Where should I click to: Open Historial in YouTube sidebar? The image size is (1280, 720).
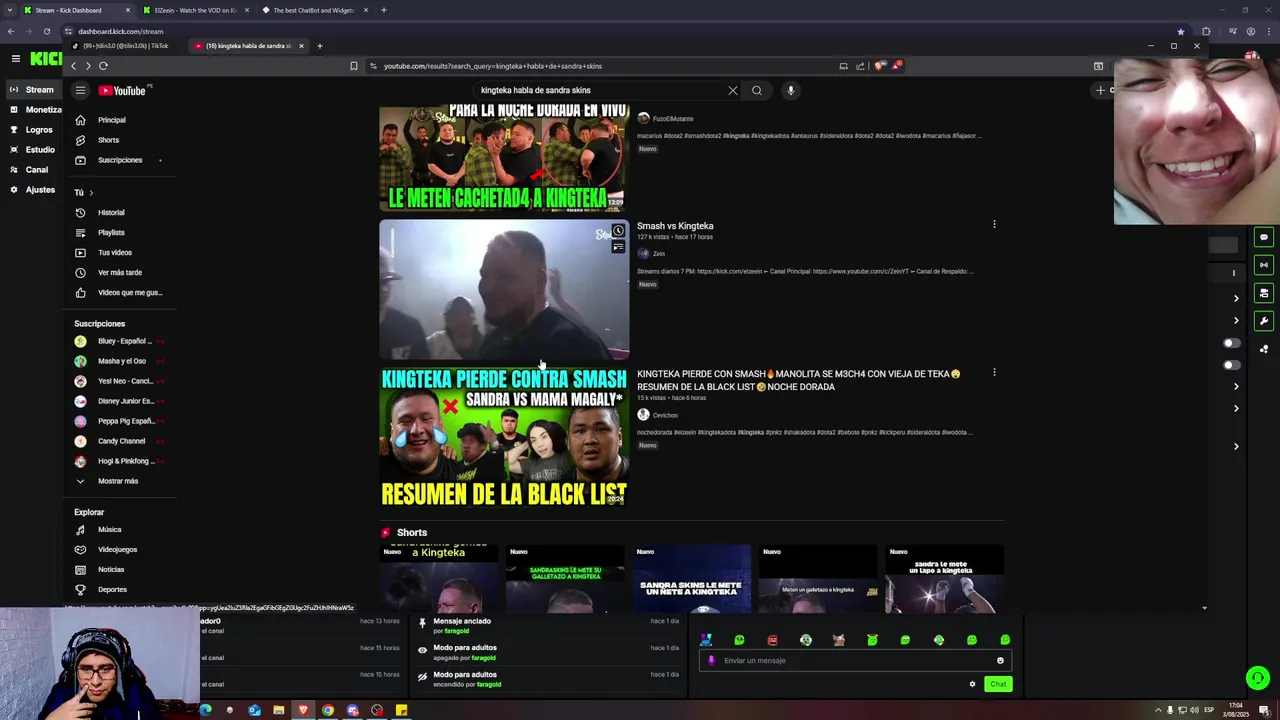111,213
